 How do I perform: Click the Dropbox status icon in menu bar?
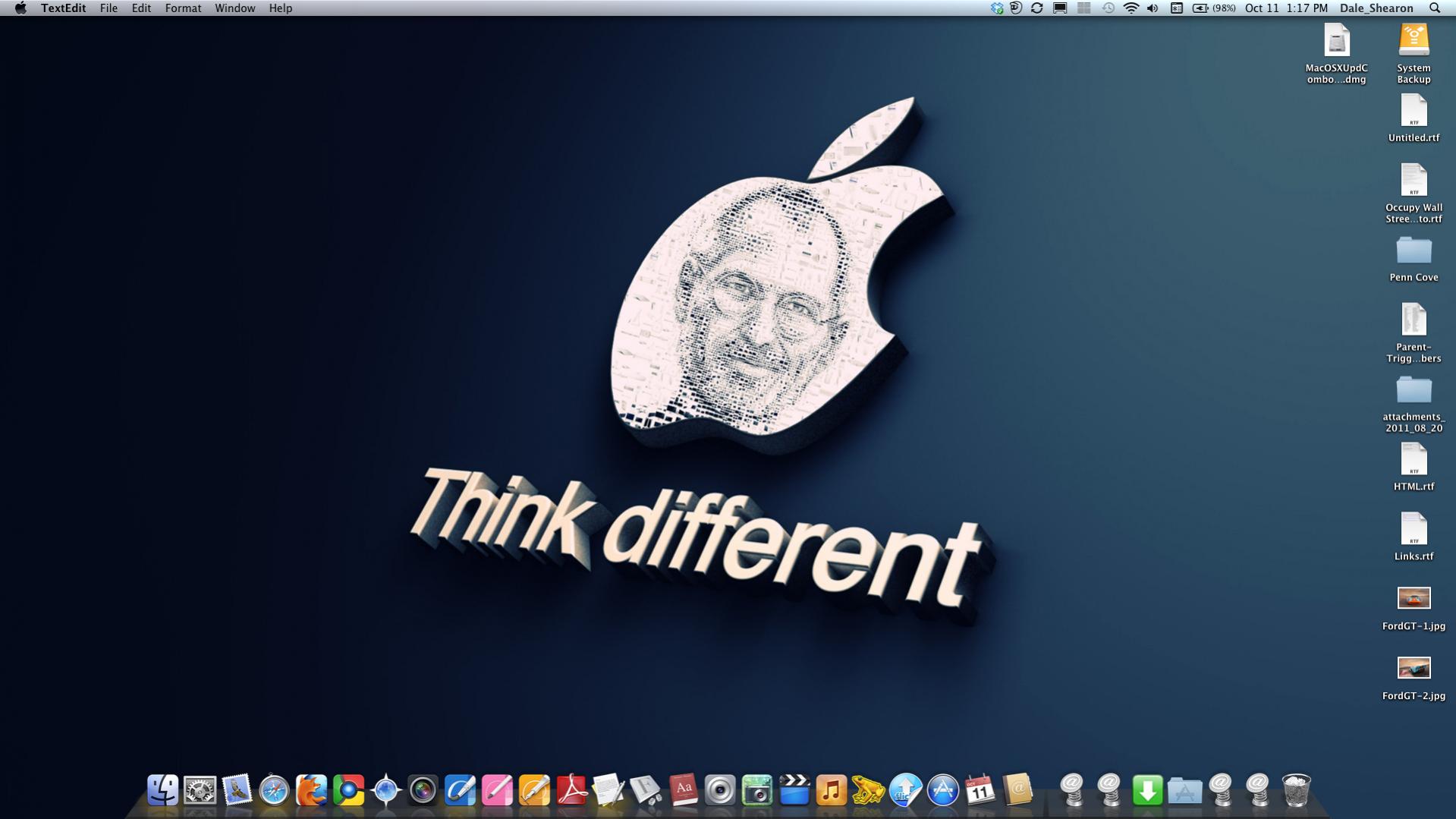[x=997, y=8]
